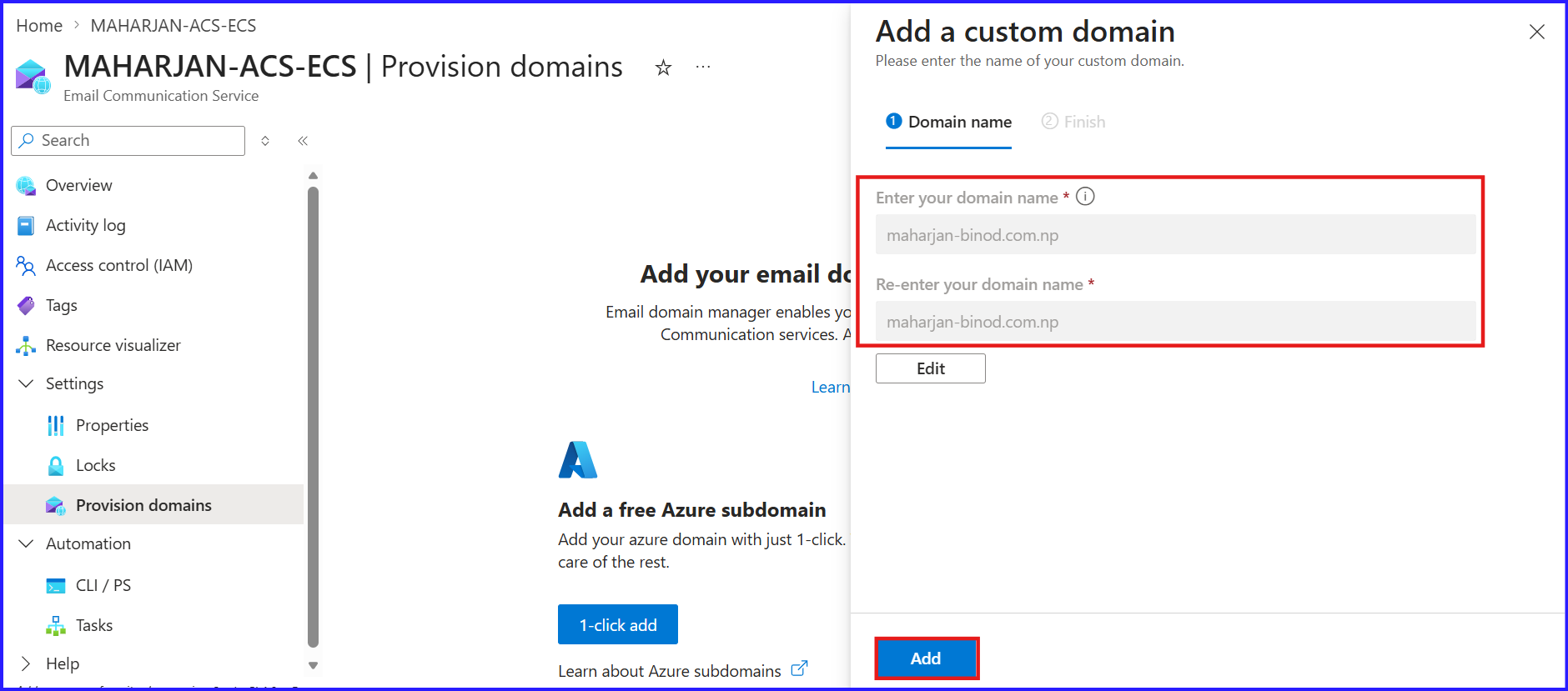Click the Learn link under email domain text
The height and width of the screenshot is (691, 1568).
[831, 387]
